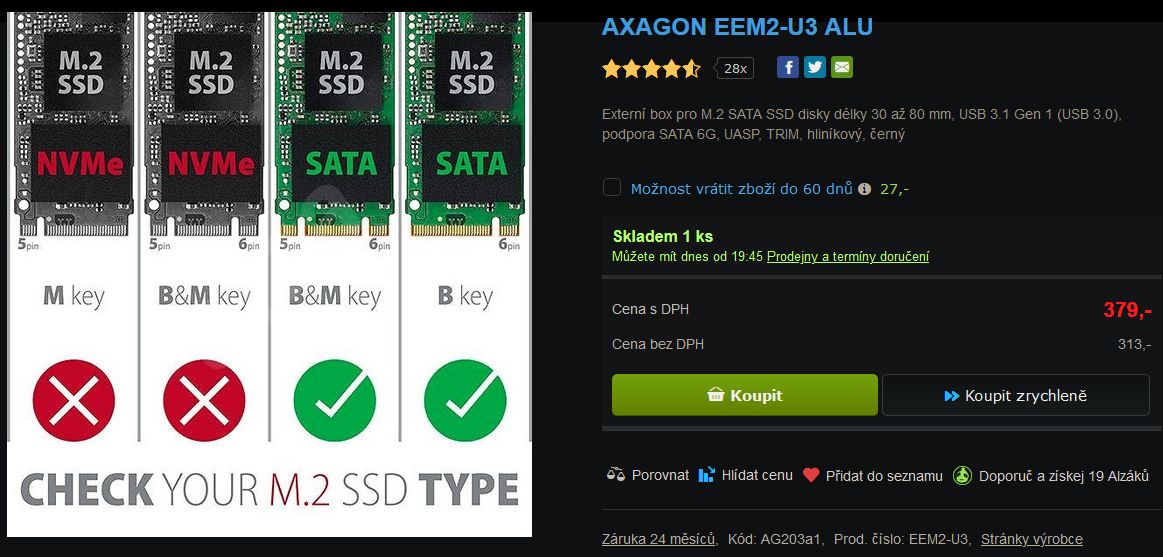Open the 28x reviews count badge
The width and height of the screenshot is (1163, 557).
735,68
